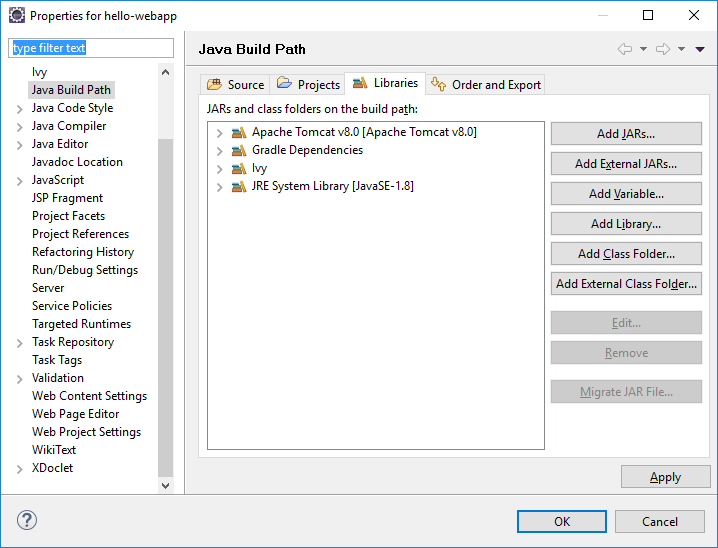Select Targeted Runtimes in the sidebar
The width and height of the screenshot is (718, 548).
pyautogui.click(x=81, y=324)
